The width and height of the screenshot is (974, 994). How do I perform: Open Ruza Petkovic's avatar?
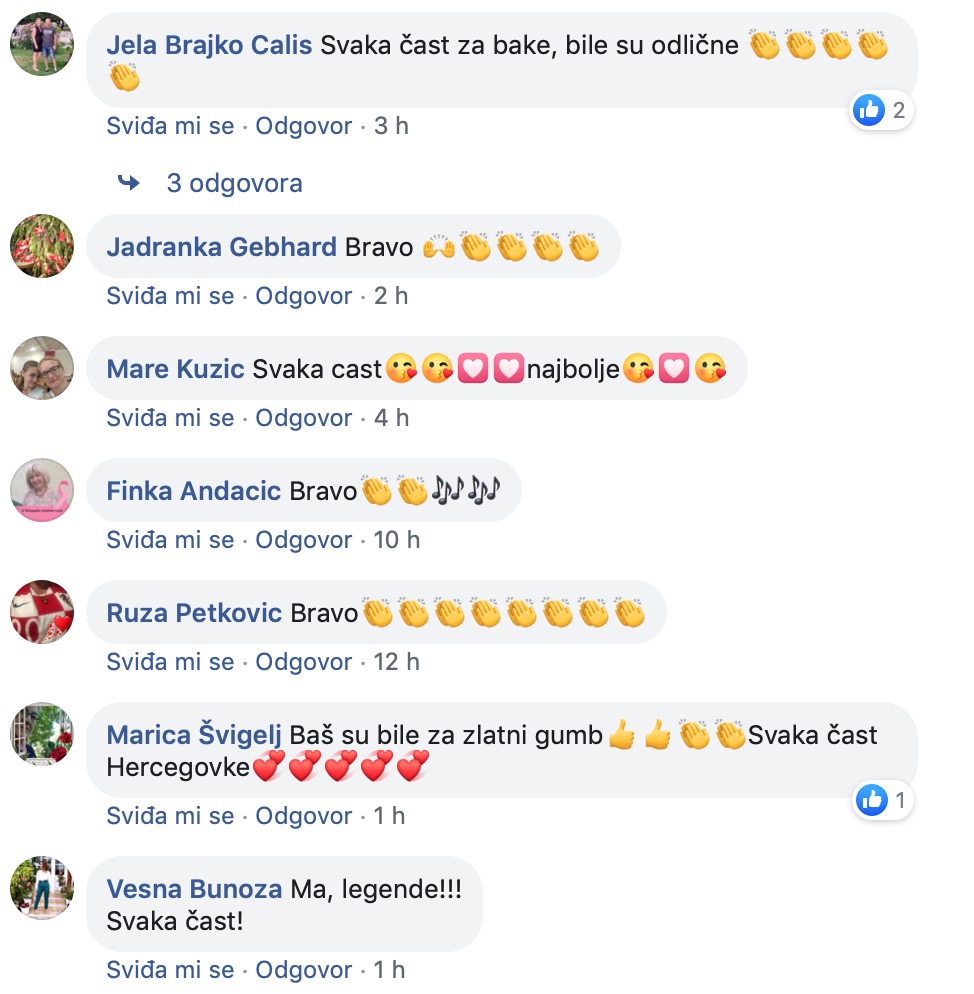pos(42,612)
